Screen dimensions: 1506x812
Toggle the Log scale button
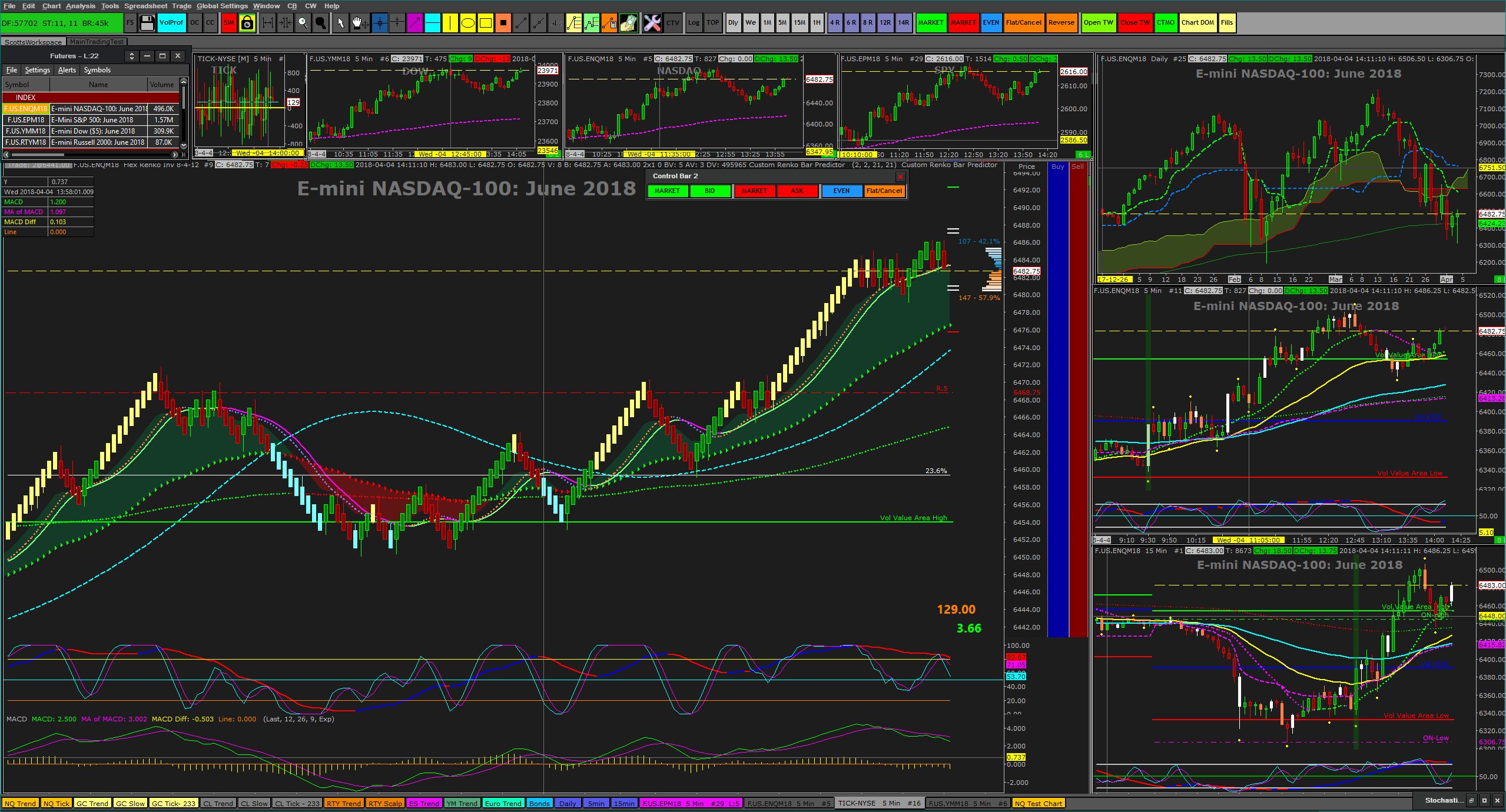click(694, 23)
